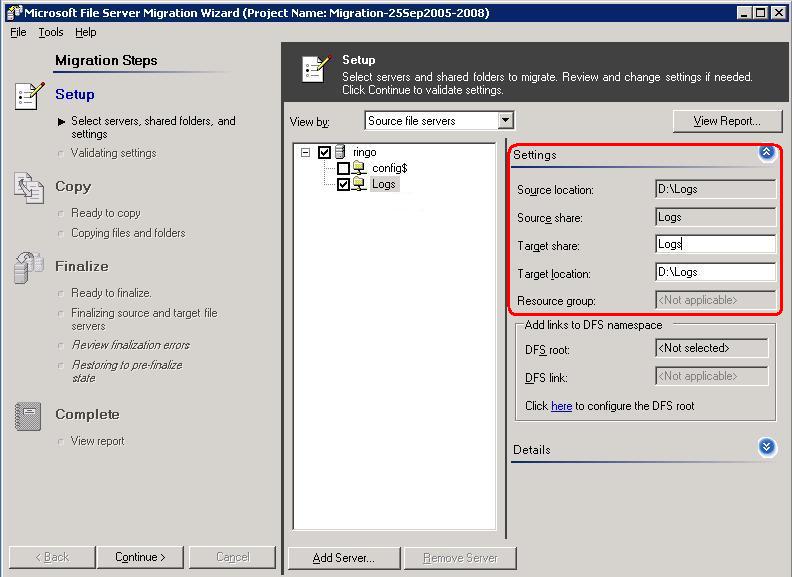Click the Setup header checklist icon
The height and width of the screenshot is (577, 792).
(317, 68)
